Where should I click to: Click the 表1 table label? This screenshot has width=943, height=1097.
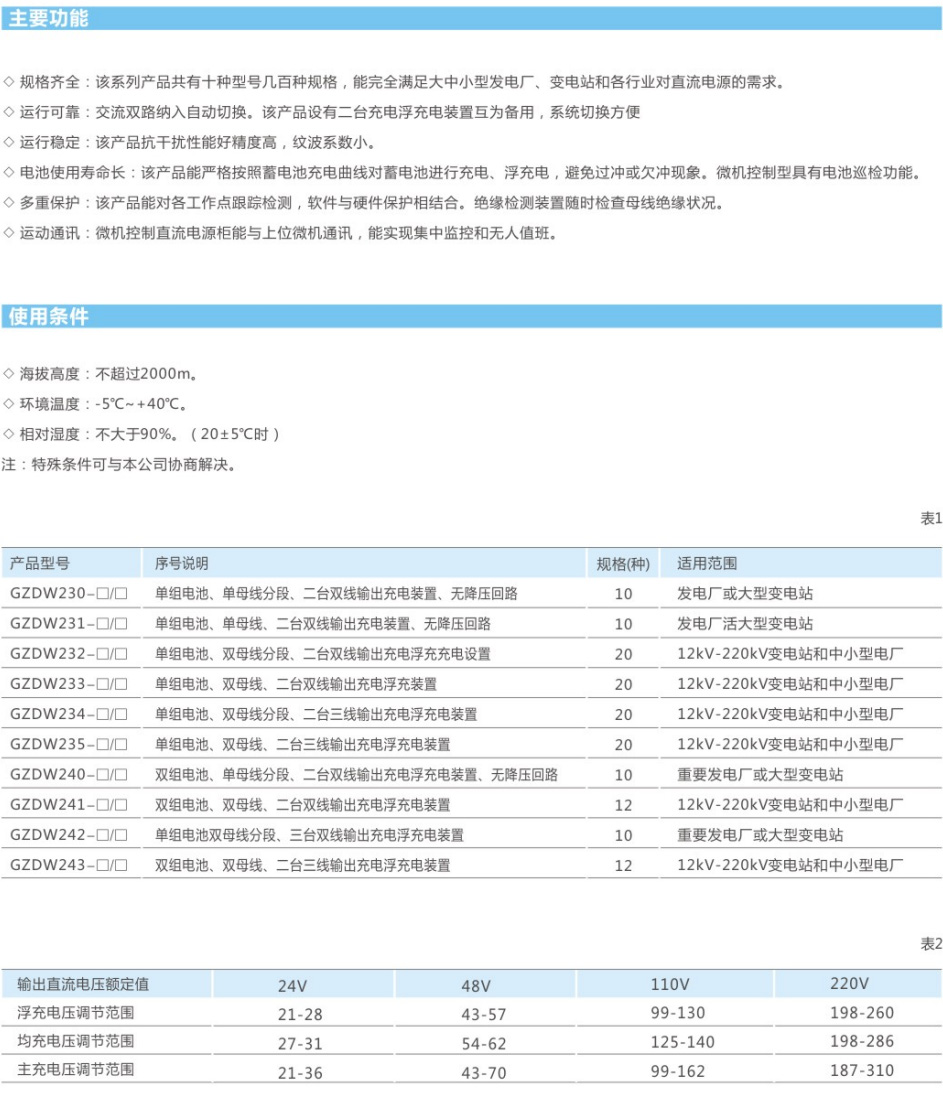point(930,518)
